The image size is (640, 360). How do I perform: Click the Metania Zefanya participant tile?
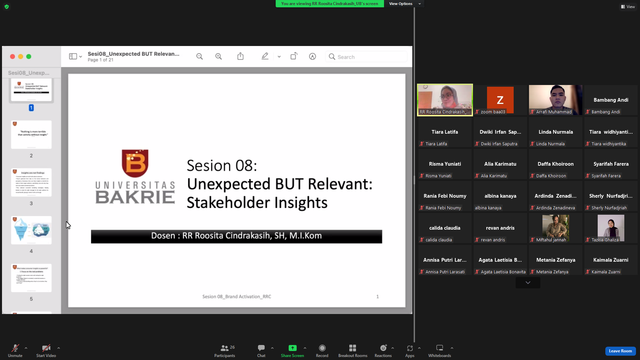point(556,260)
